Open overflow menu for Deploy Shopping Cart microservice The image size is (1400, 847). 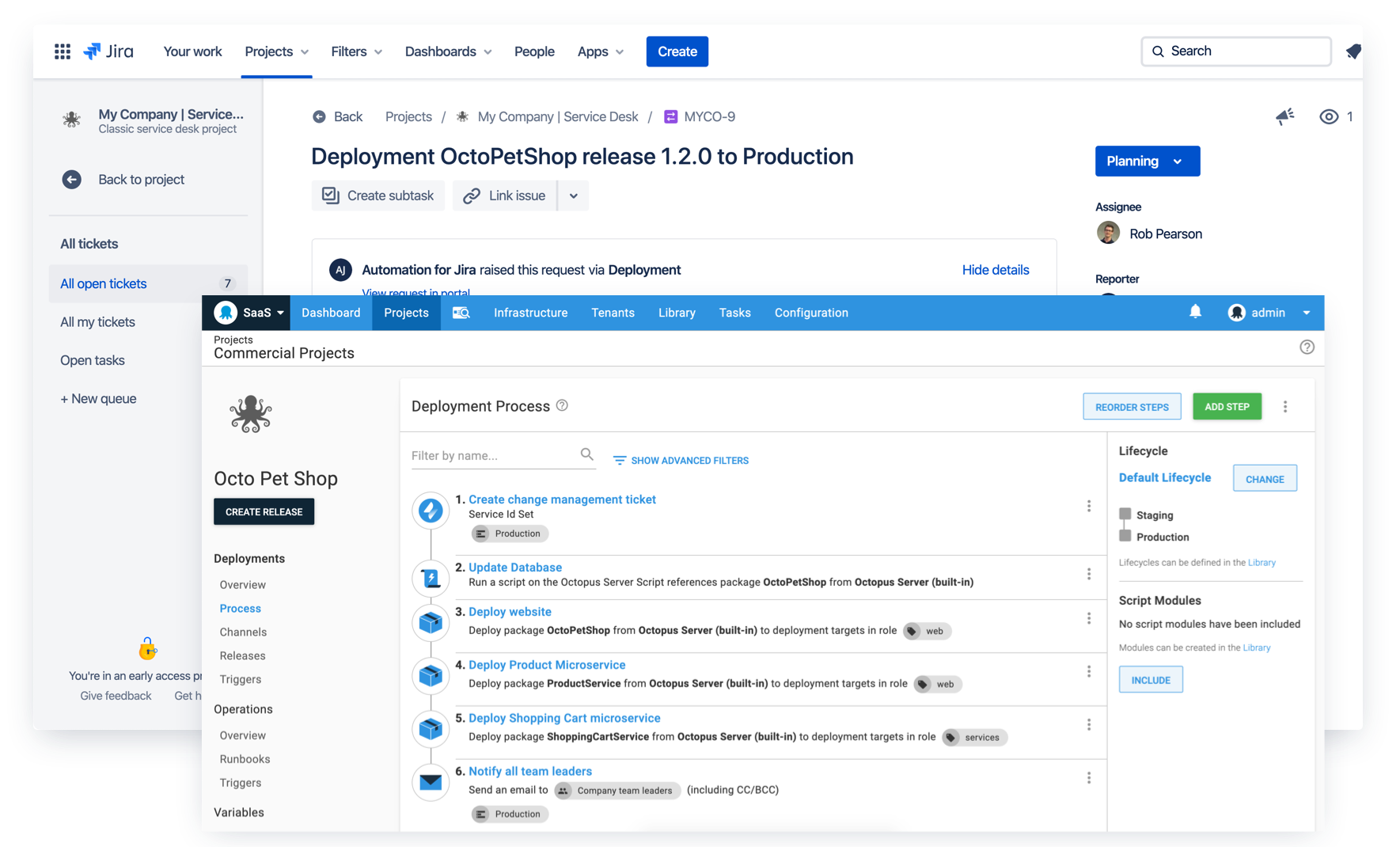pyautogui.click(x=1089, y=724)
